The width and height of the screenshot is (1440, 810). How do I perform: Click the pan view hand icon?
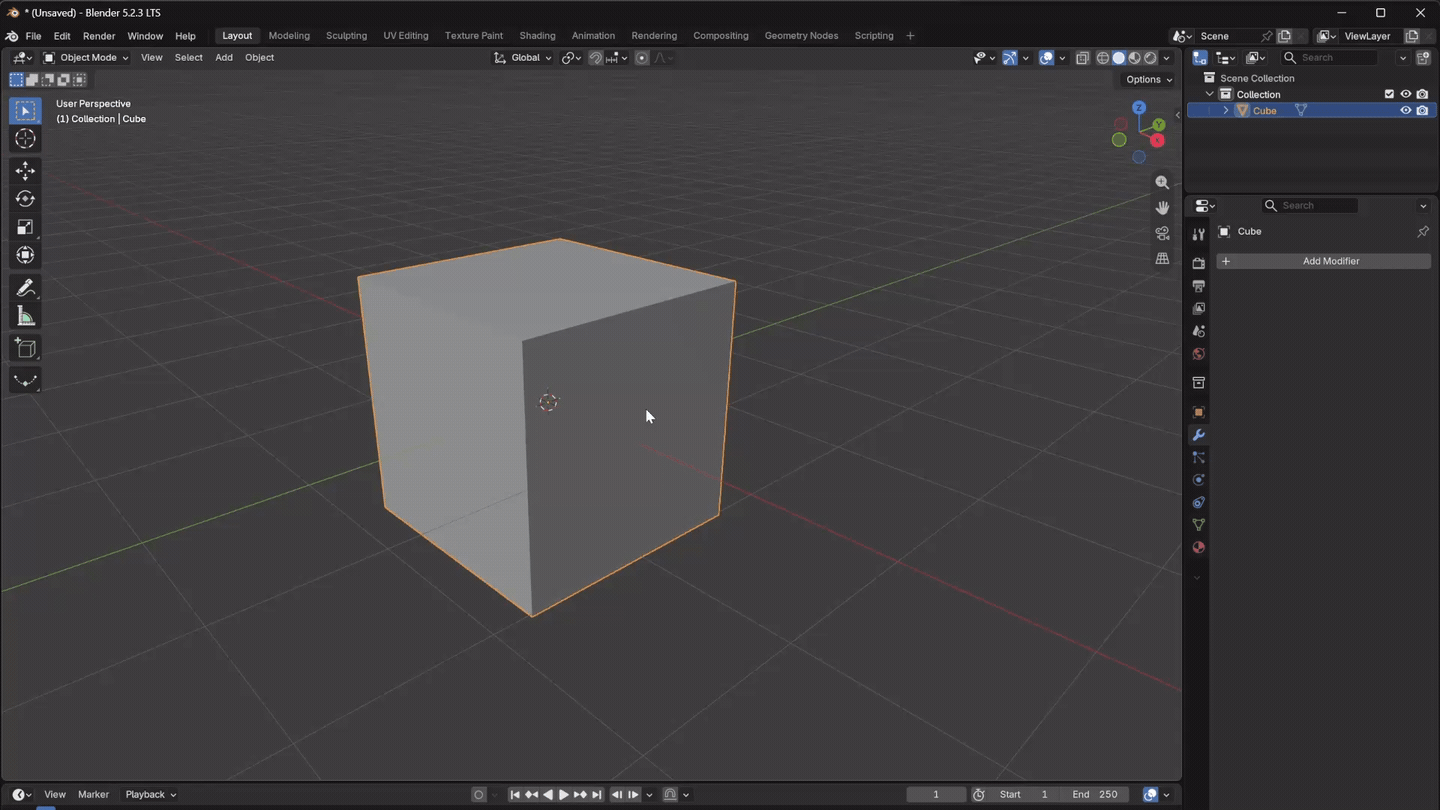click(x=1162, y=208)
